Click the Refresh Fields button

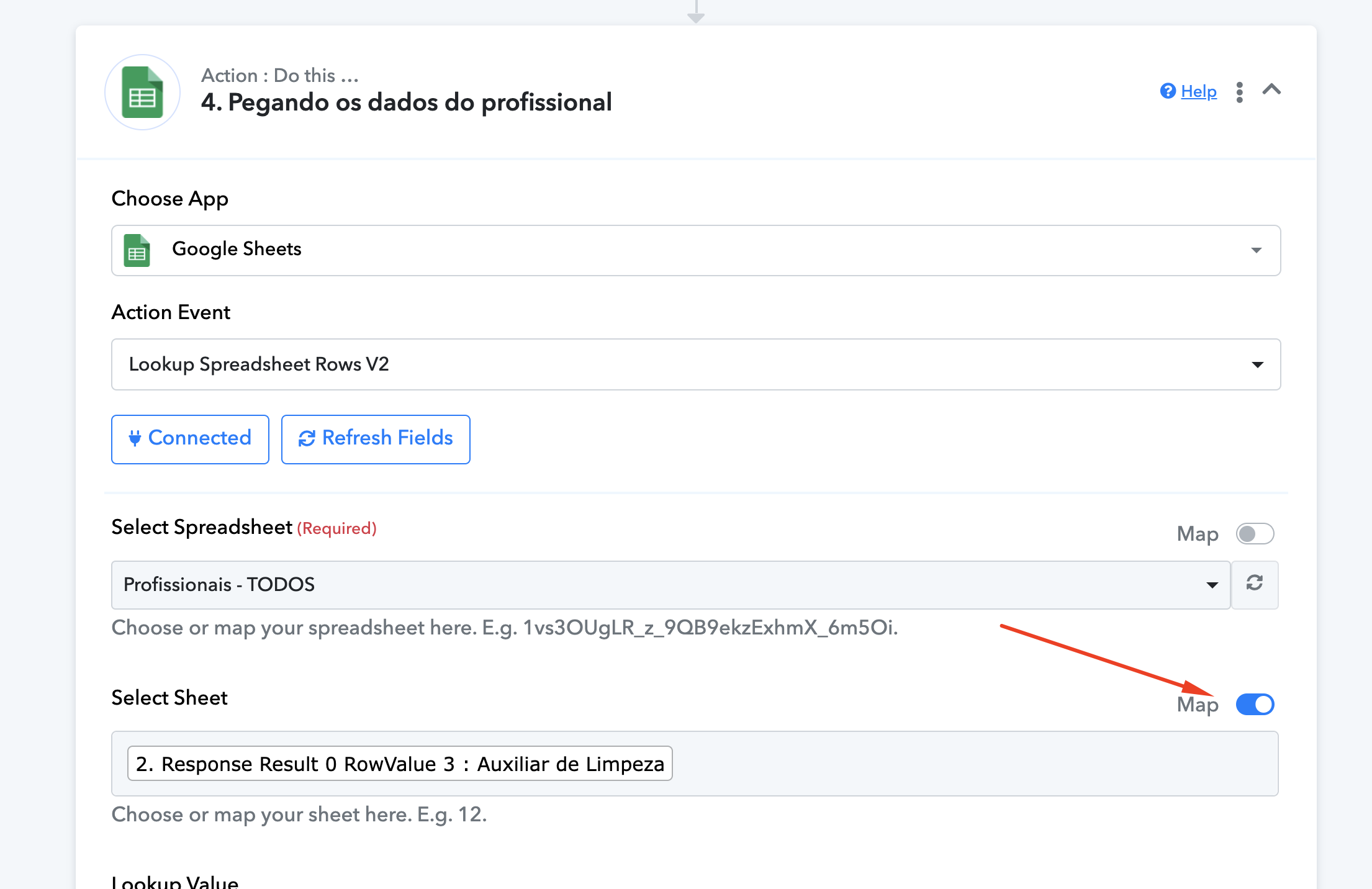pos(376,439)
